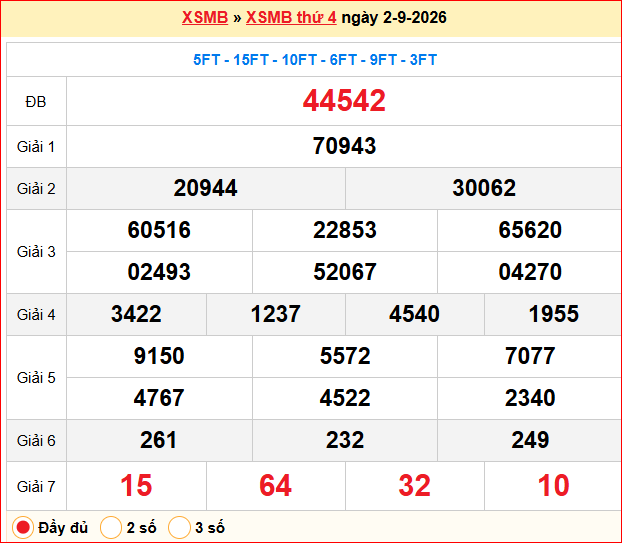The width and height of the screenshot is (622, 543).
Task: Click Giải 5 number 7077
Action: pos(530,356)
